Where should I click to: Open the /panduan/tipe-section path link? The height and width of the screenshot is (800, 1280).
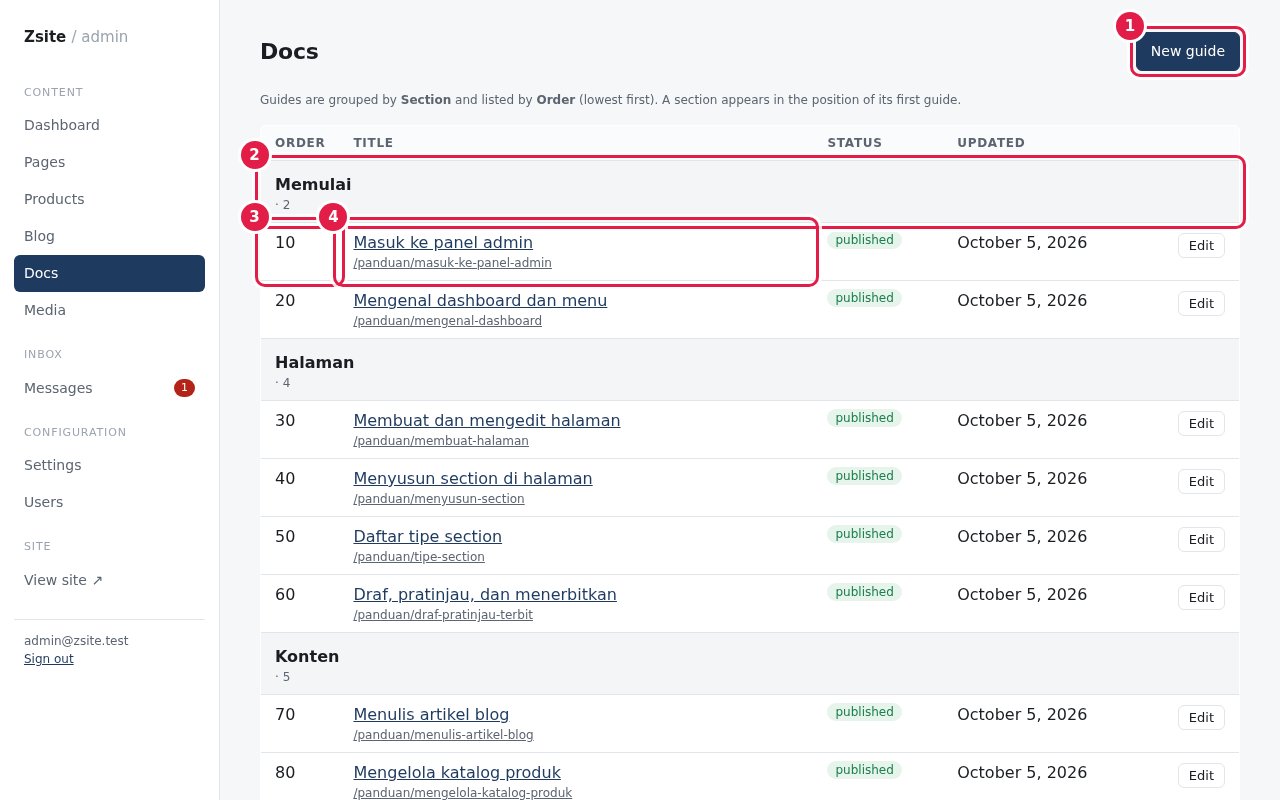pos(419,557)
